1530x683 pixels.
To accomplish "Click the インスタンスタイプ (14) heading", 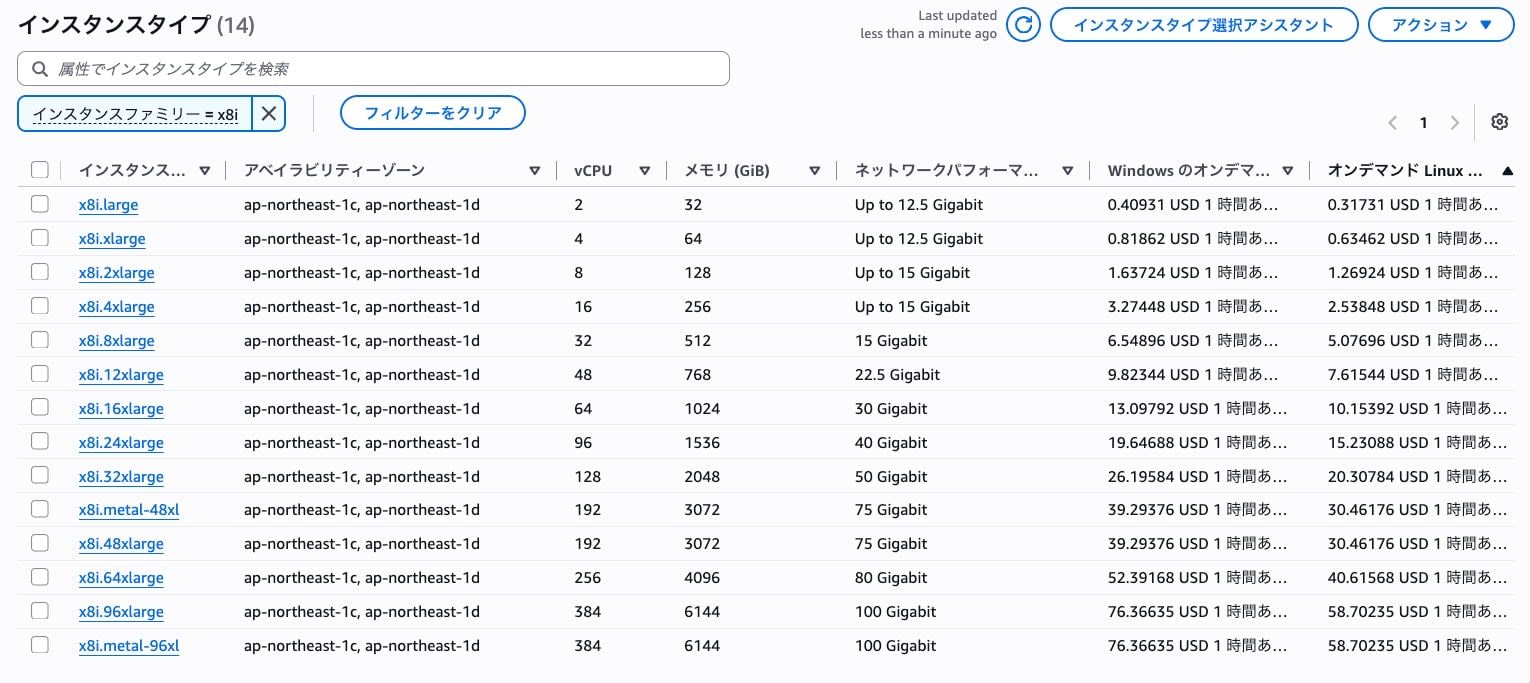I will [136, 24].
